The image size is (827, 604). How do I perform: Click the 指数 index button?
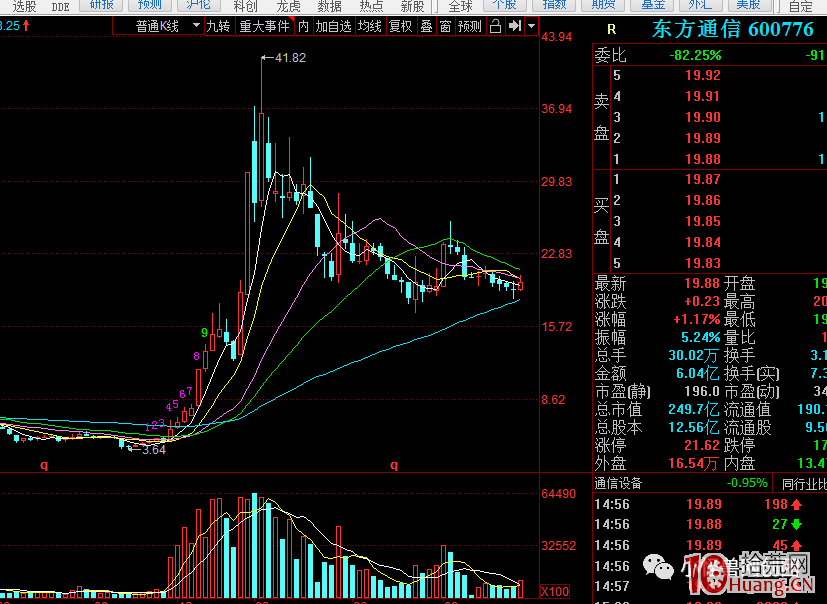click(553, 5)
